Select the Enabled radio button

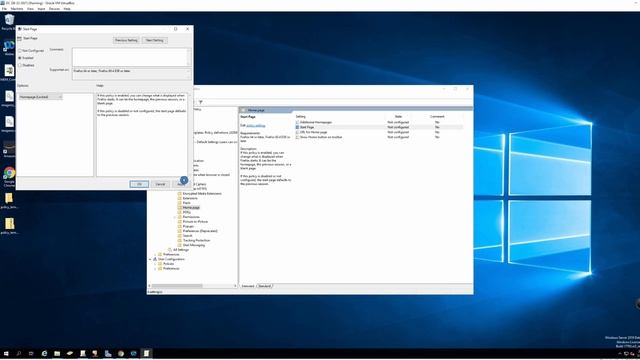[20, 58]
